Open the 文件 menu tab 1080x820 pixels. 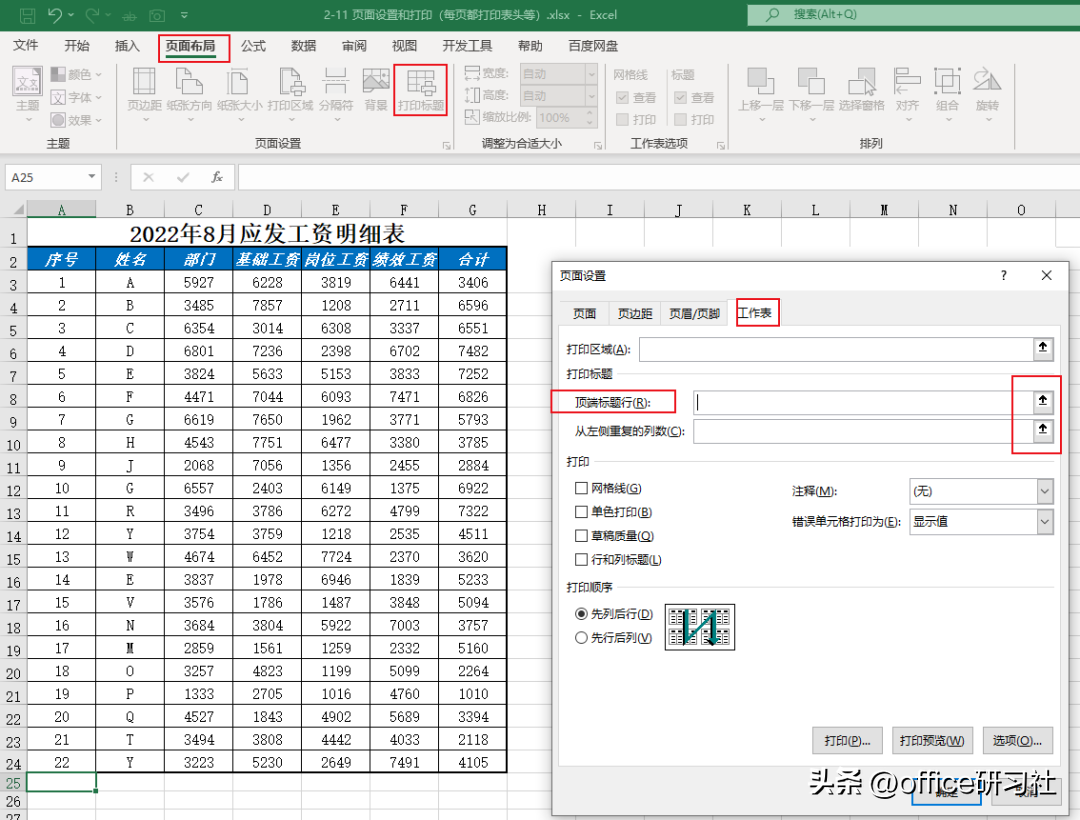[x=25, y=45]
